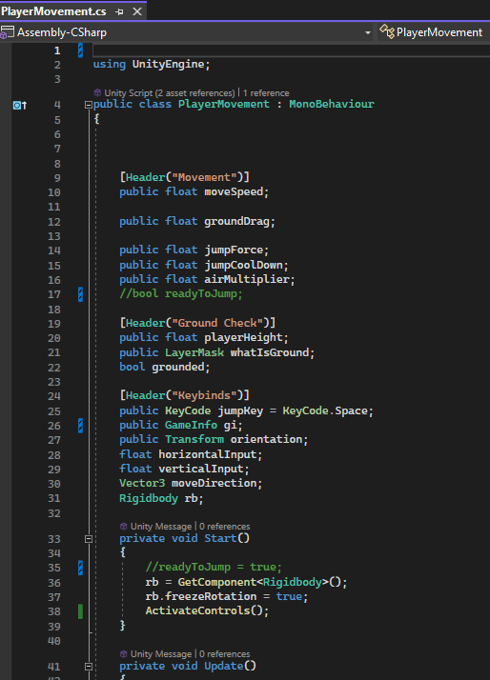The width and height of the screenshot is (490, 680).
Task: Click the orientation Transform variable
Action: point(266,439)
